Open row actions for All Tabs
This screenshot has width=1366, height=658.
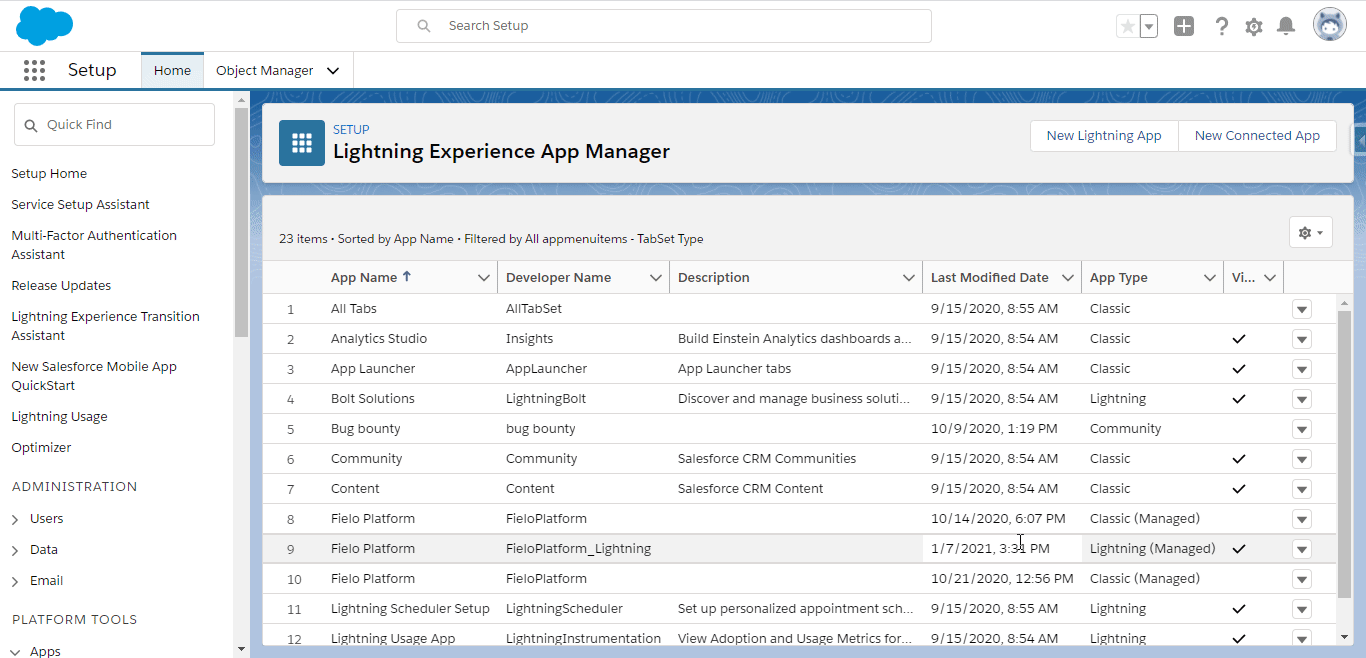pos(1301,309)
